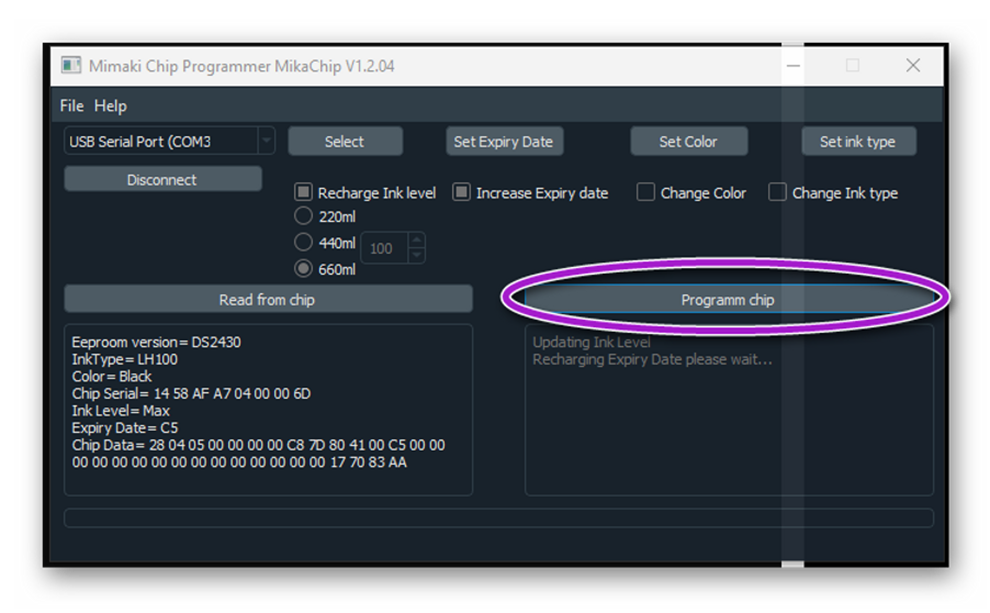Click the Recharging Expiry Date please wait message

click(x=652, y=359)
